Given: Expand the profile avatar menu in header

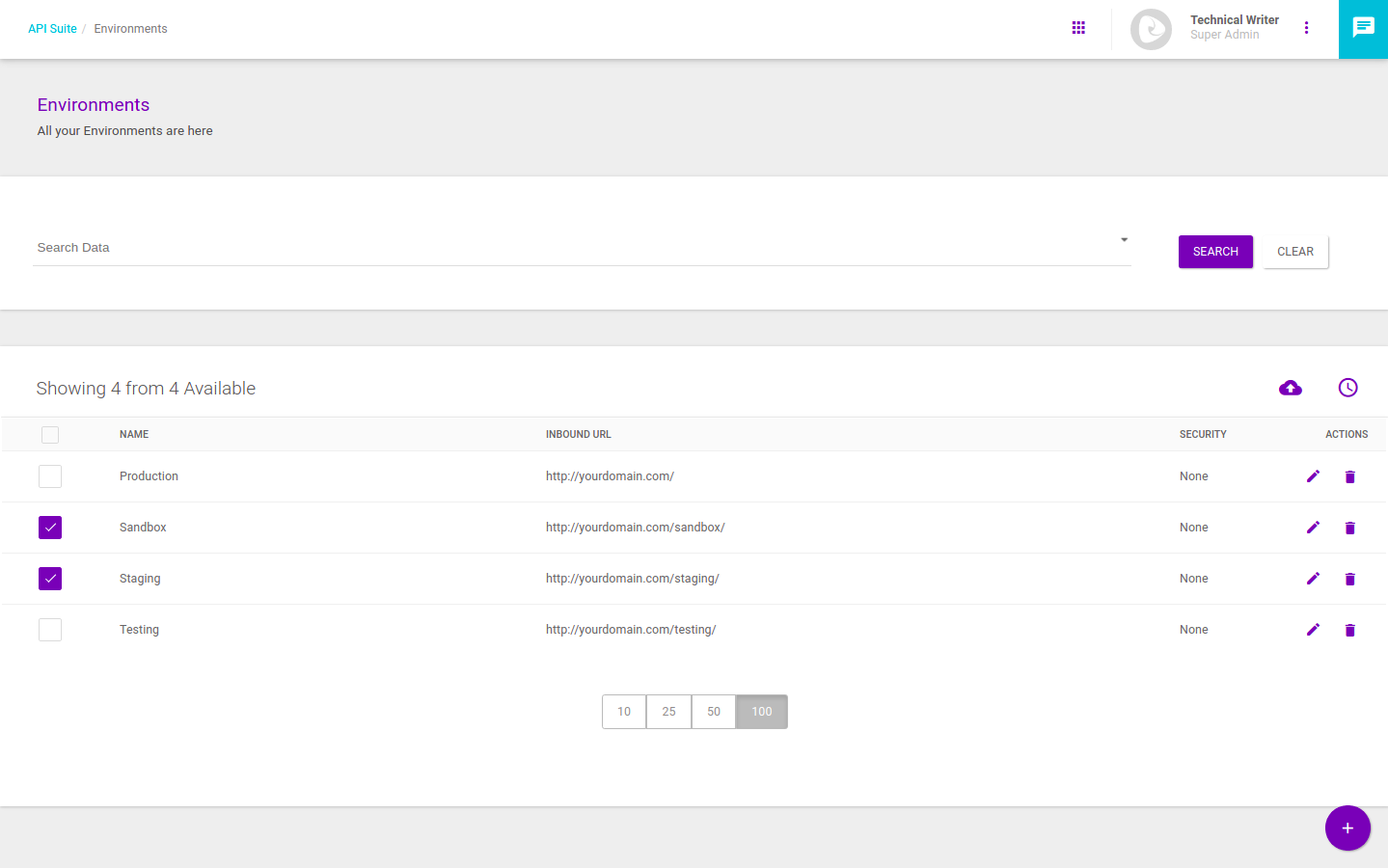Looking at the screenshot, I should pos(1151,29).
